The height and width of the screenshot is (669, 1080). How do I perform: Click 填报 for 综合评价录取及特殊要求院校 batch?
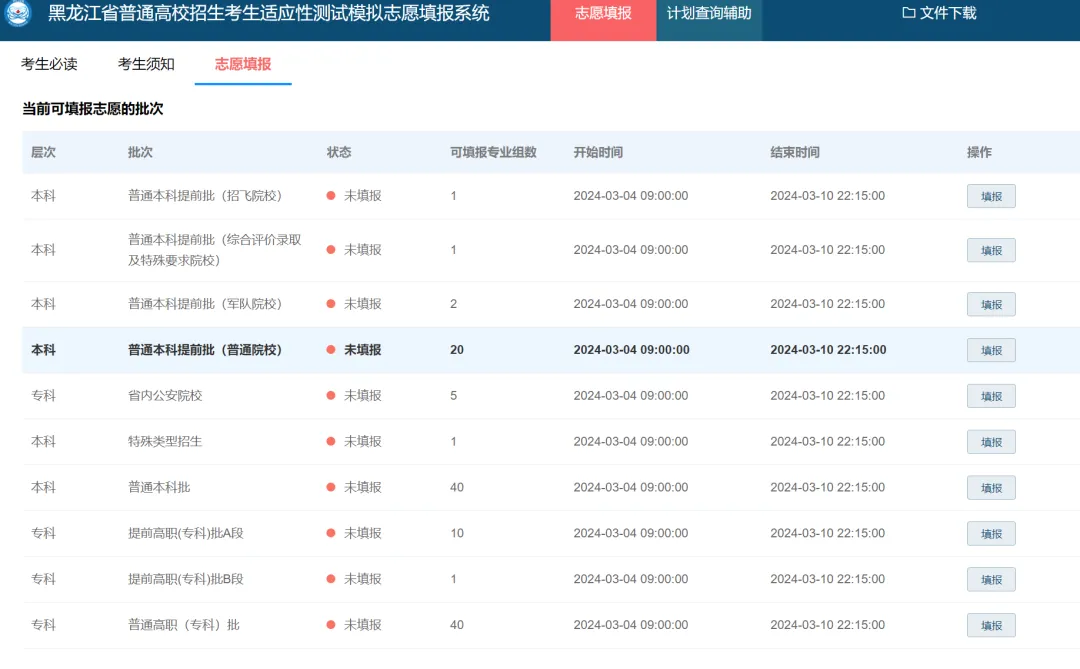click(991, 251)
